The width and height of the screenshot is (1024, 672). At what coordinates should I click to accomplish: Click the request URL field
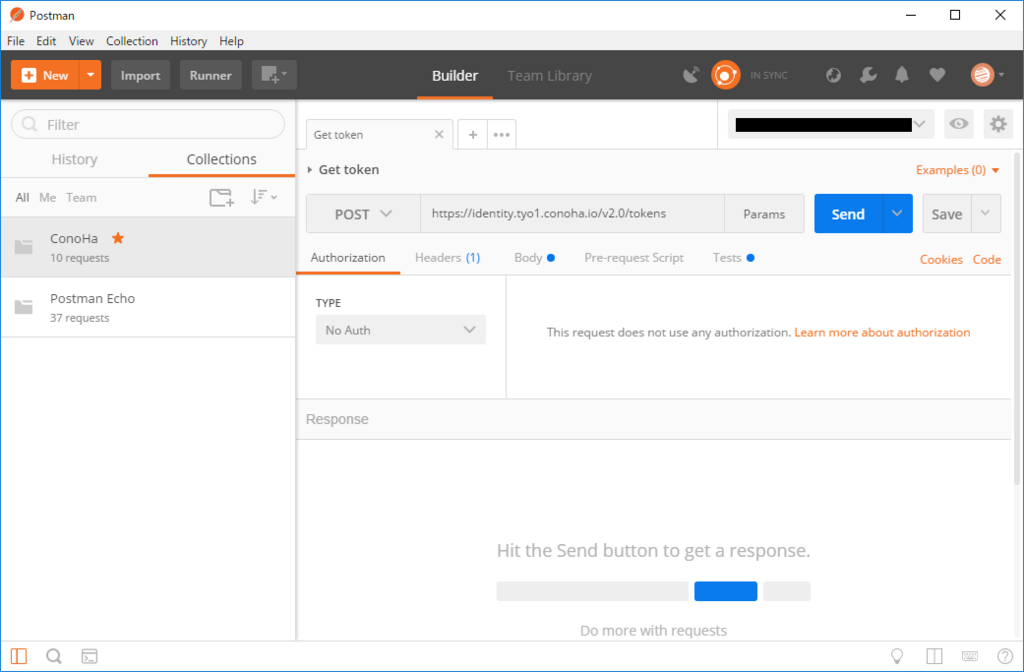[572, 214]
